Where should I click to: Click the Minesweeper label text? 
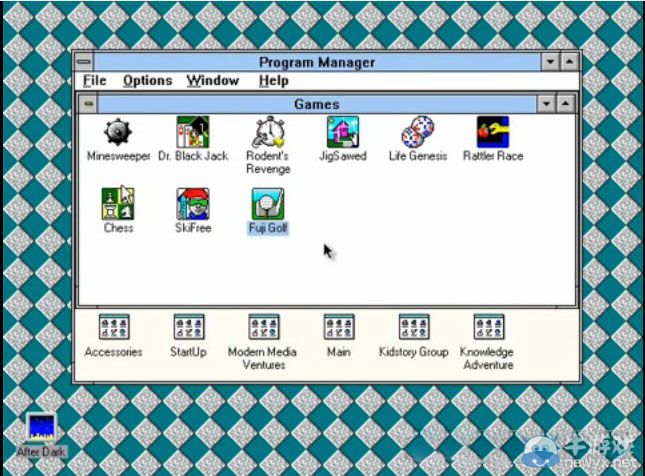click(118, 156)
